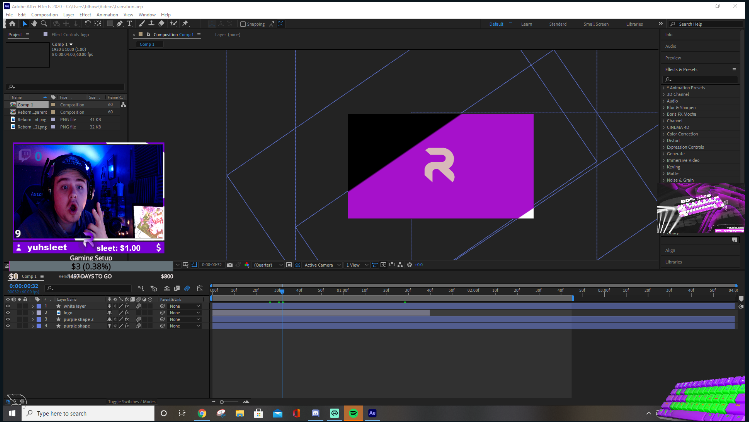749x422 pixels.
Task: Expand the white layer properties
Action: pos(33,306)
